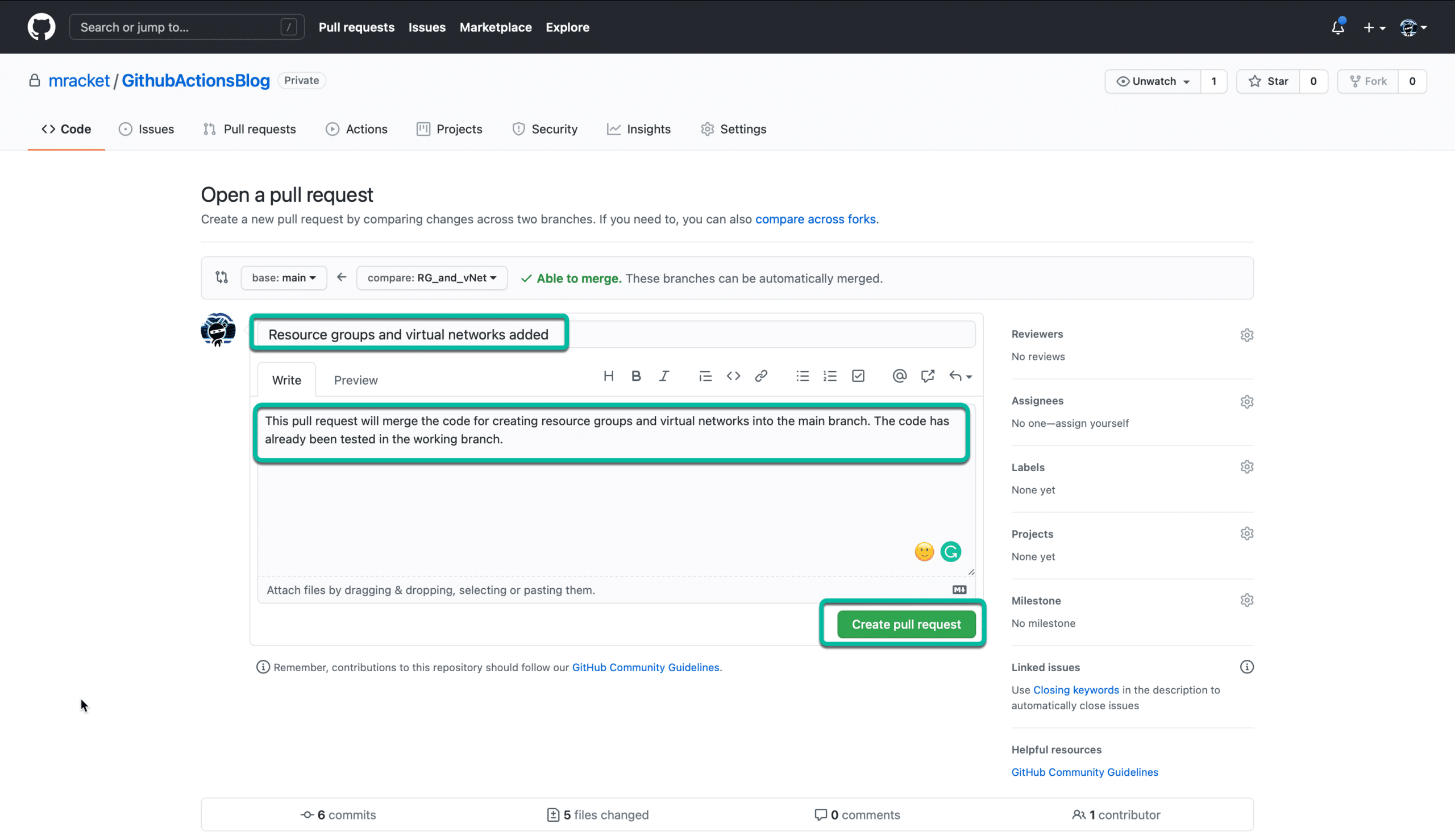Click the swap branches compare icon
Screen dimensions: 1455x840
(222, 277)
